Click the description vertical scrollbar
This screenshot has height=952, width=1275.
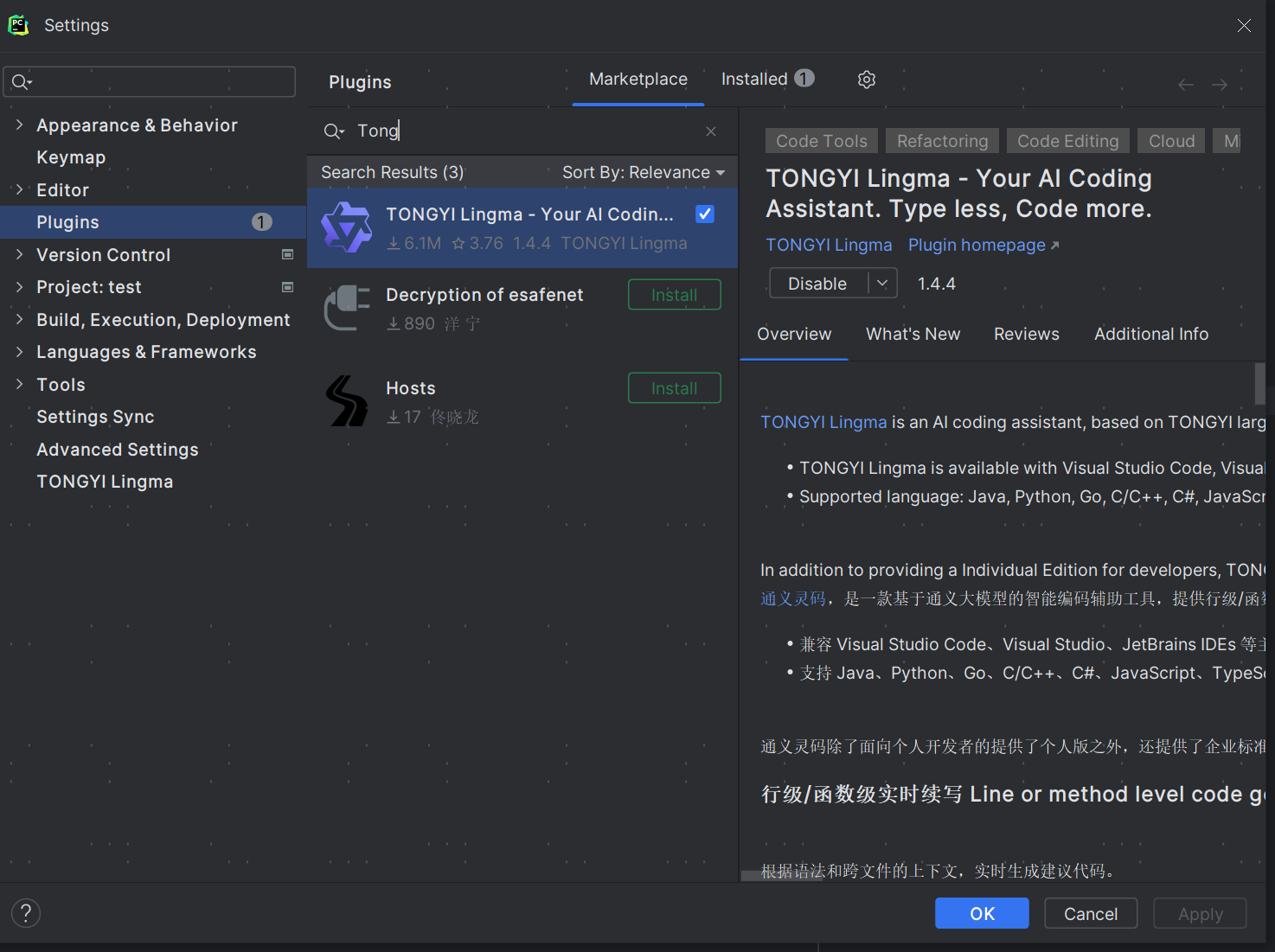(1259, 384)
